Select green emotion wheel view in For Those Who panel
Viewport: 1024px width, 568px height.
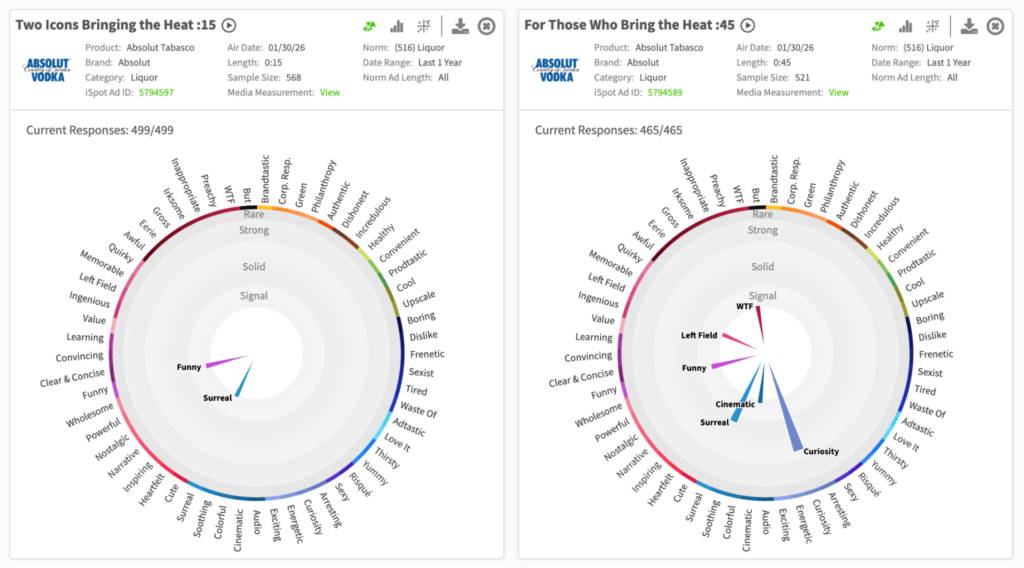[x=879, y=26]
